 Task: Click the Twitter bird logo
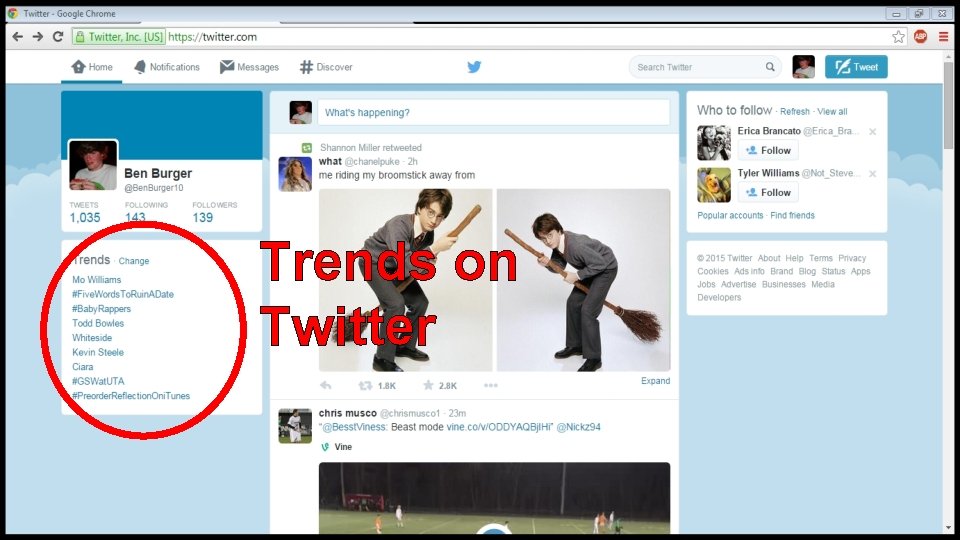coord(474,67)
